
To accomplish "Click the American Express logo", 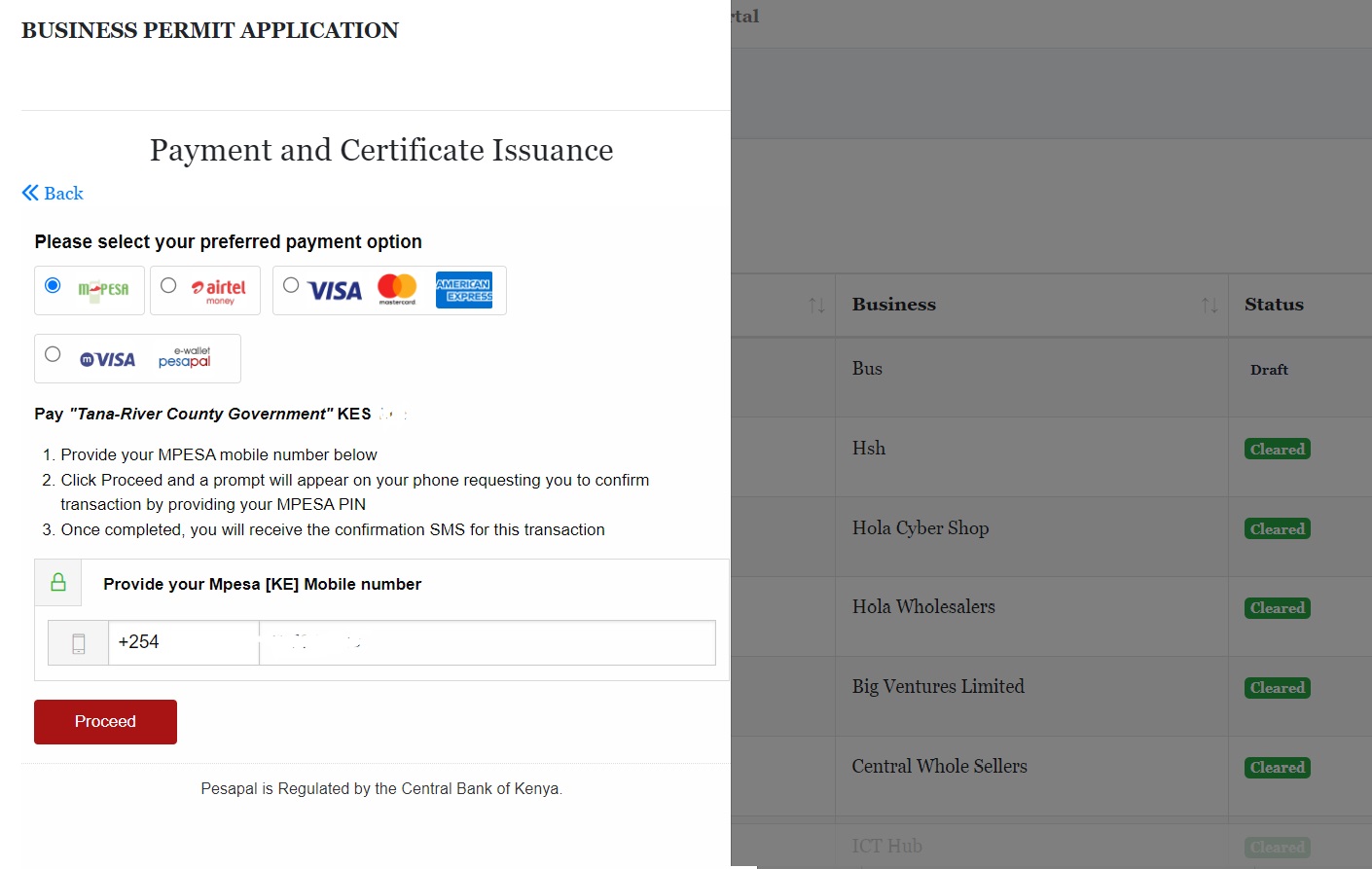I will tap(463, 290).
